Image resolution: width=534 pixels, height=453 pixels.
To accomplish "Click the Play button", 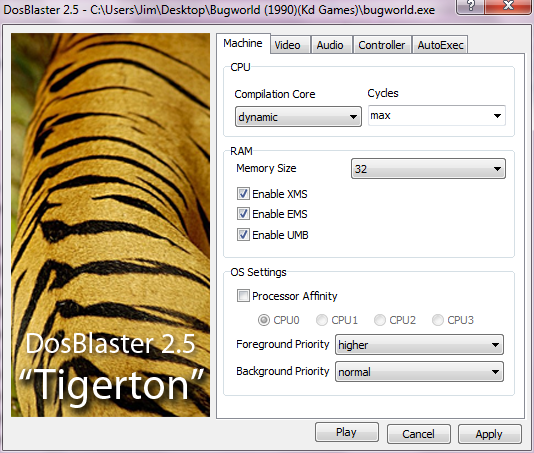I will (x=347, y=432).
